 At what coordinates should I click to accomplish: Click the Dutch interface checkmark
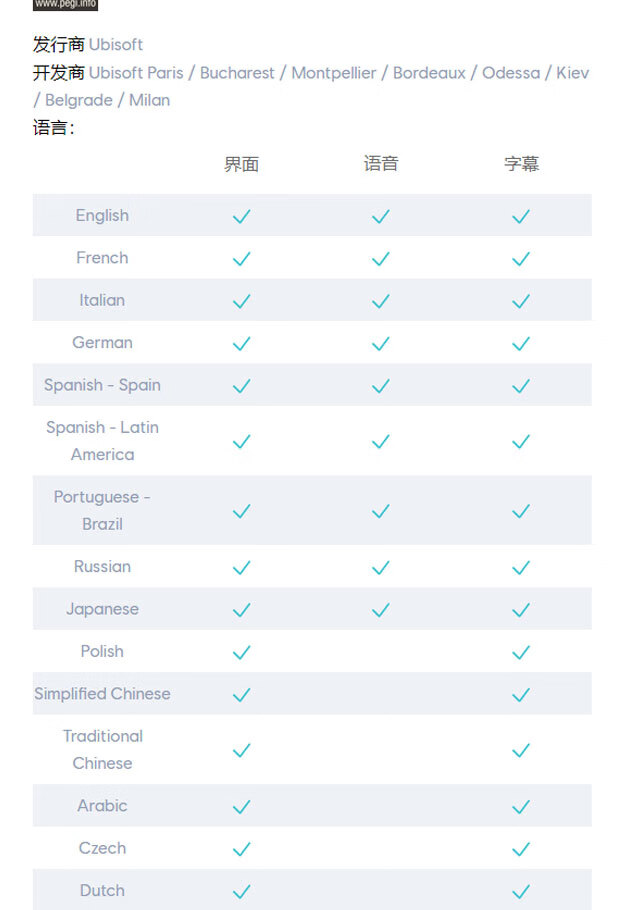coord(241,892)
